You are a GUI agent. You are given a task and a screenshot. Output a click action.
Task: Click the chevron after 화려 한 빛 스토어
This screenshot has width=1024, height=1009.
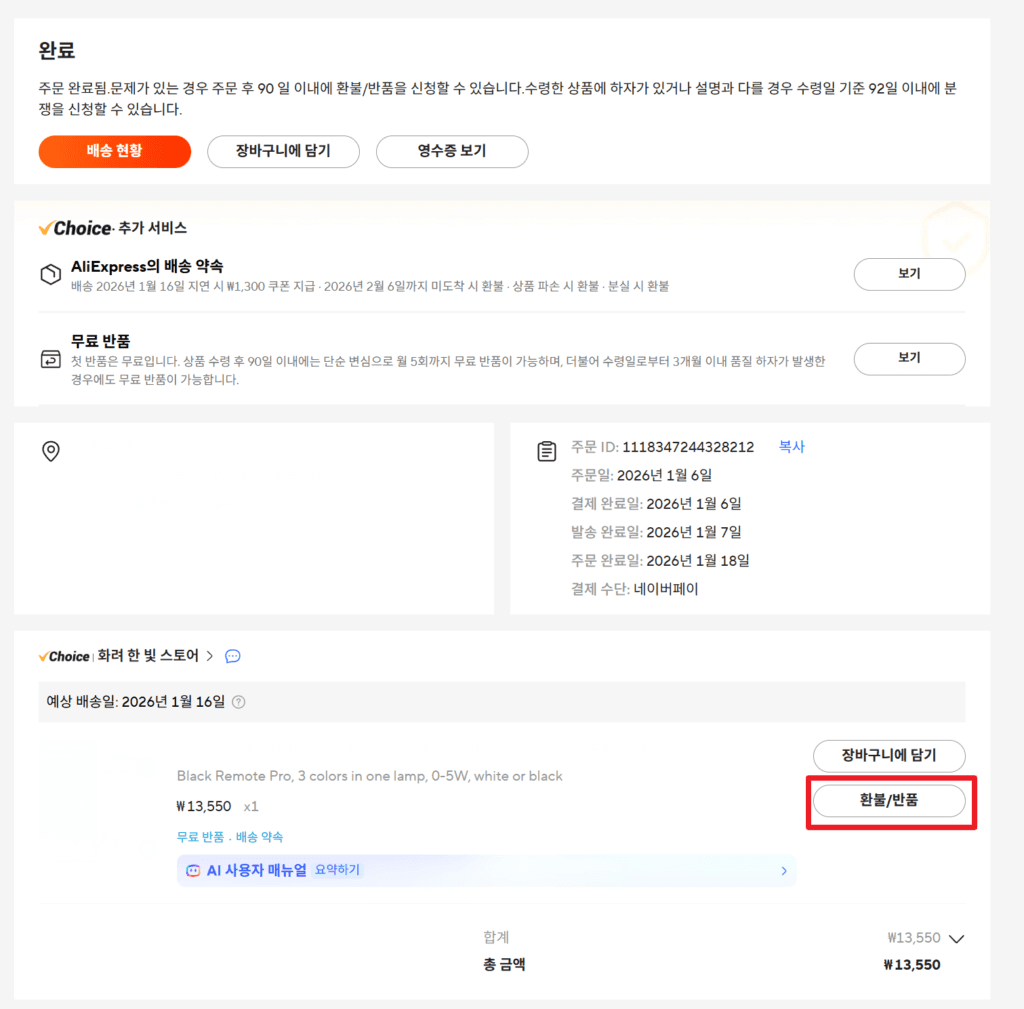click(210, 657)
